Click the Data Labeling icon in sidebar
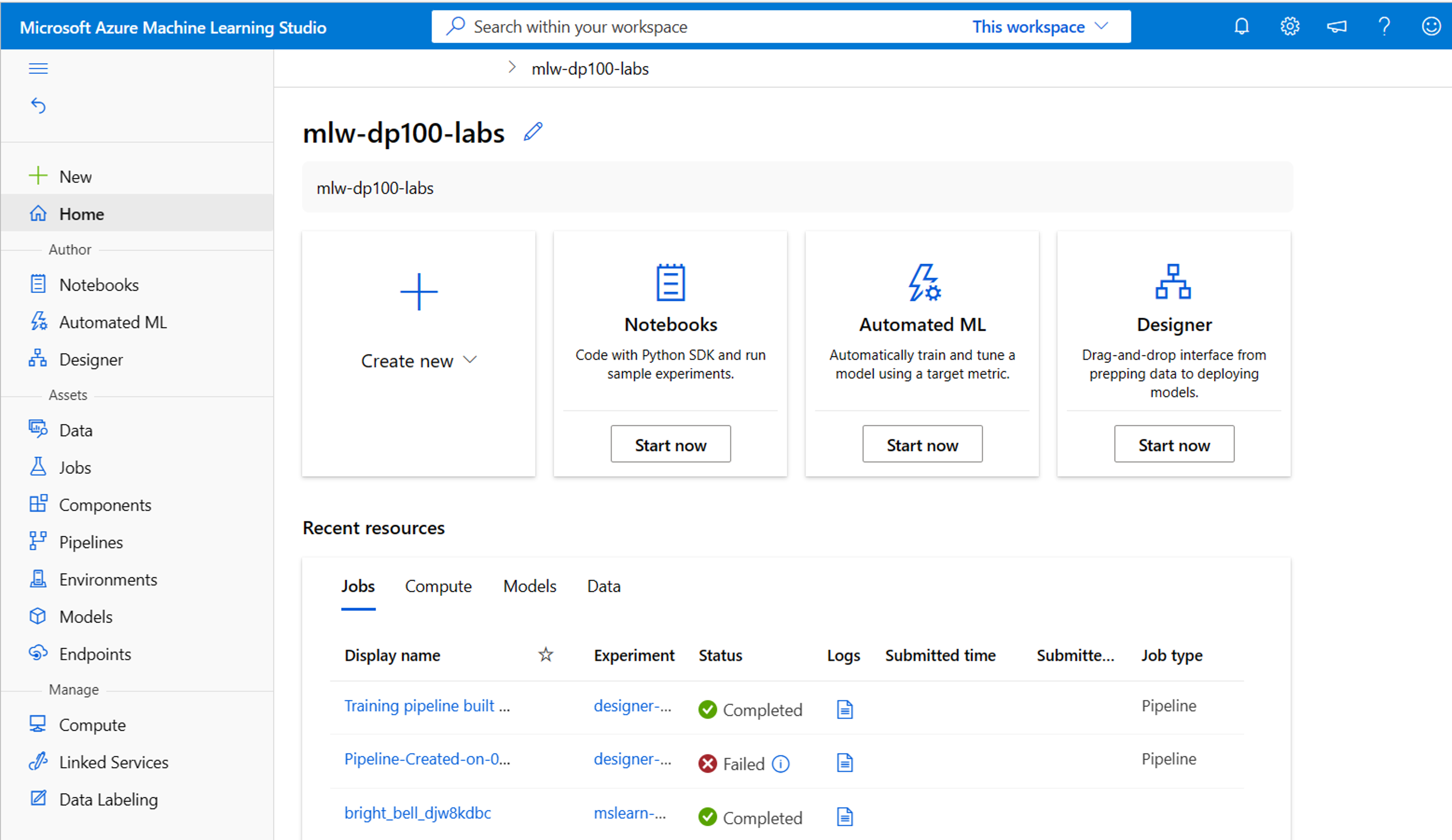Viewport: 1452px width, 840px height. click(38, 799)
